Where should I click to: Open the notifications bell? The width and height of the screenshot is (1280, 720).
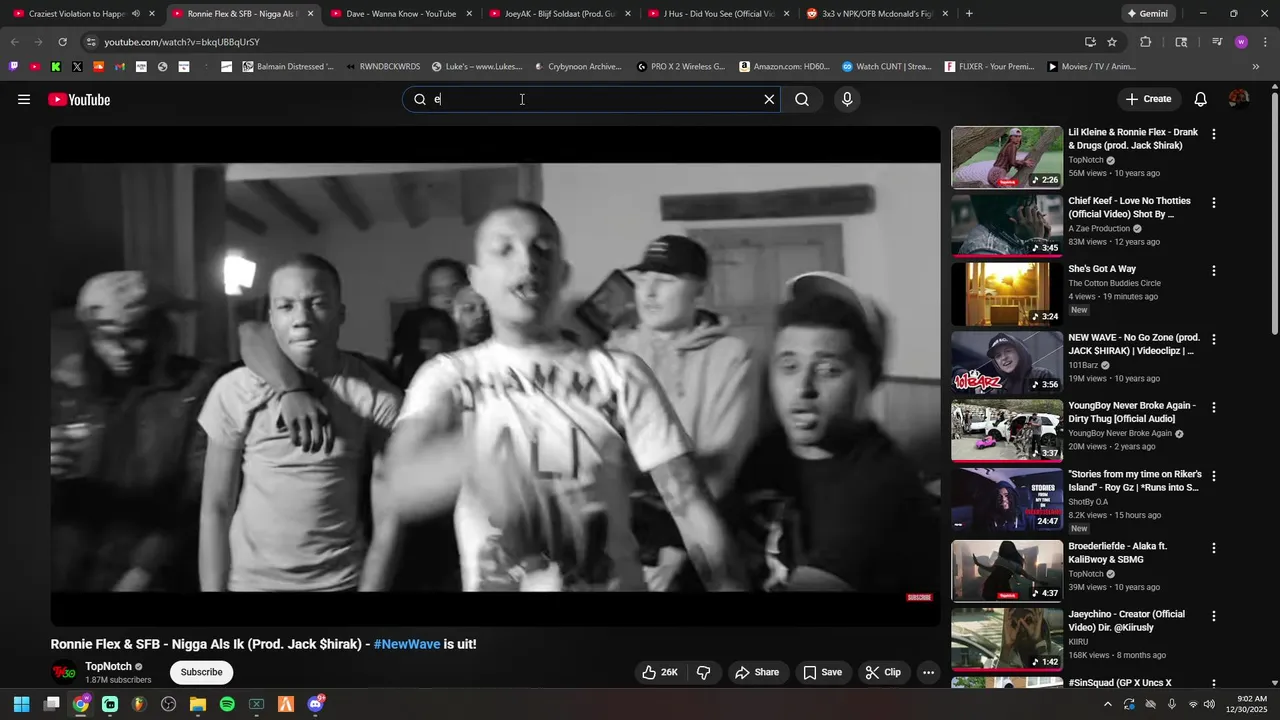pos(1201,99)
